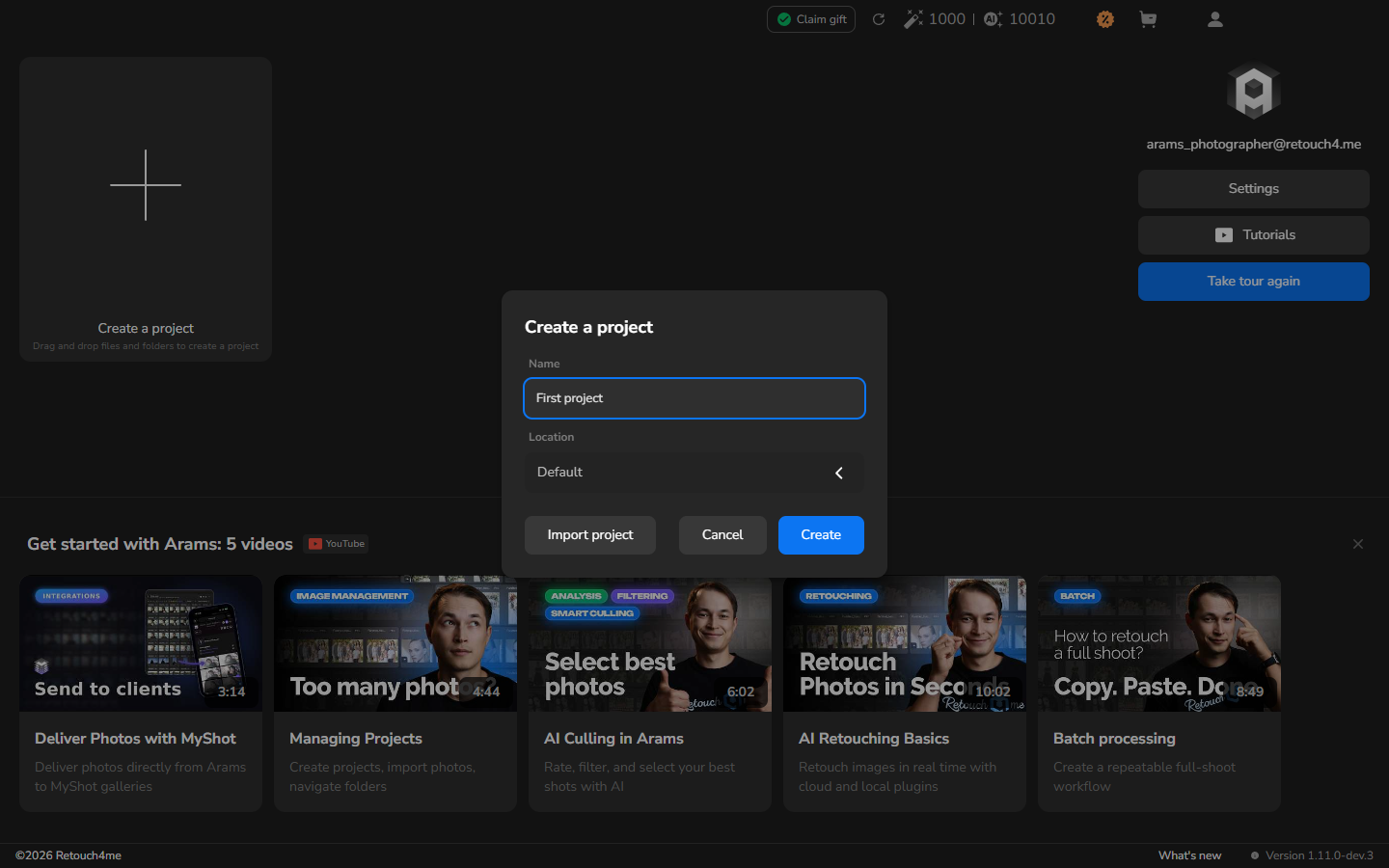Image resolution: width=1389 pixels, height=868 pixels.
Task: Open the orange discount badge icon
Action: point(1105,19)
